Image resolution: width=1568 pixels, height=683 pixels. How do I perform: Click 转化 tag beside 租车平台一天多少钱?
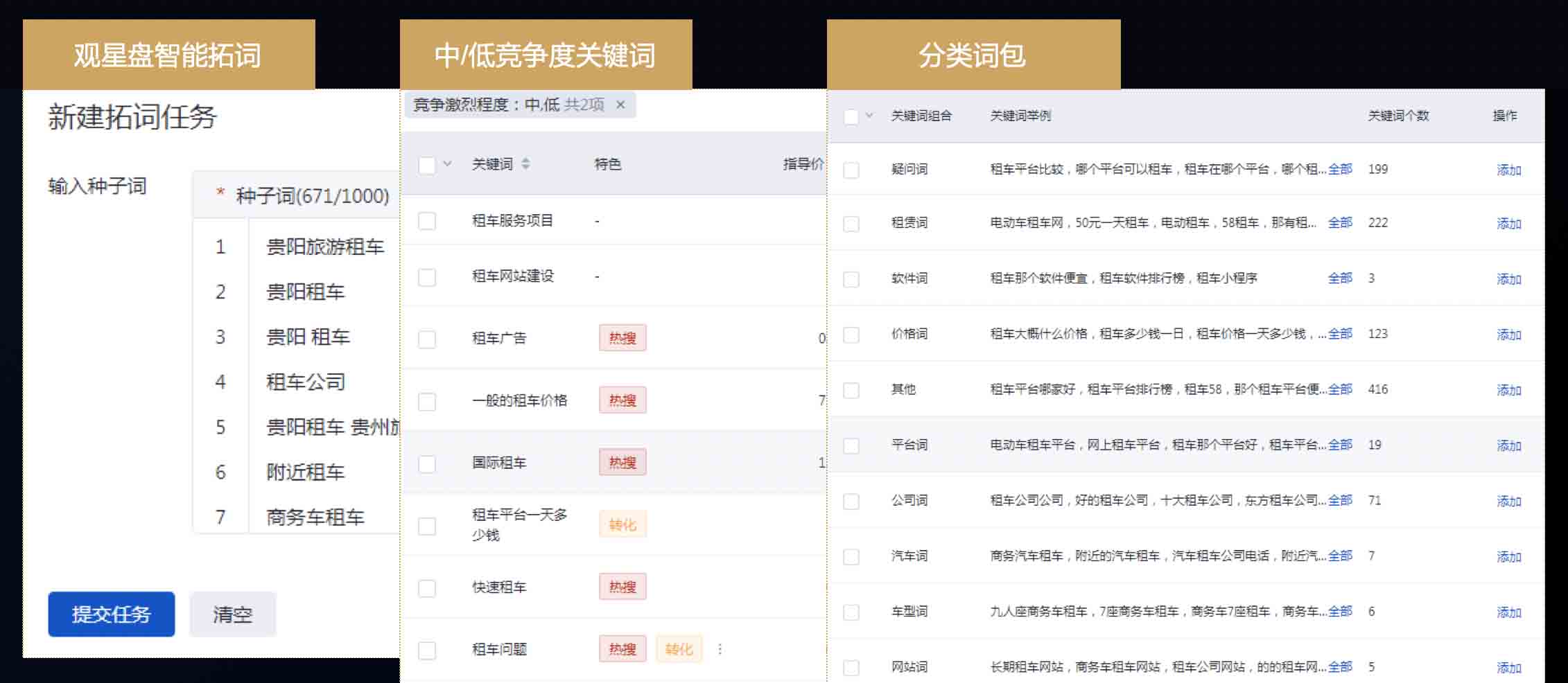pos(622,525)
